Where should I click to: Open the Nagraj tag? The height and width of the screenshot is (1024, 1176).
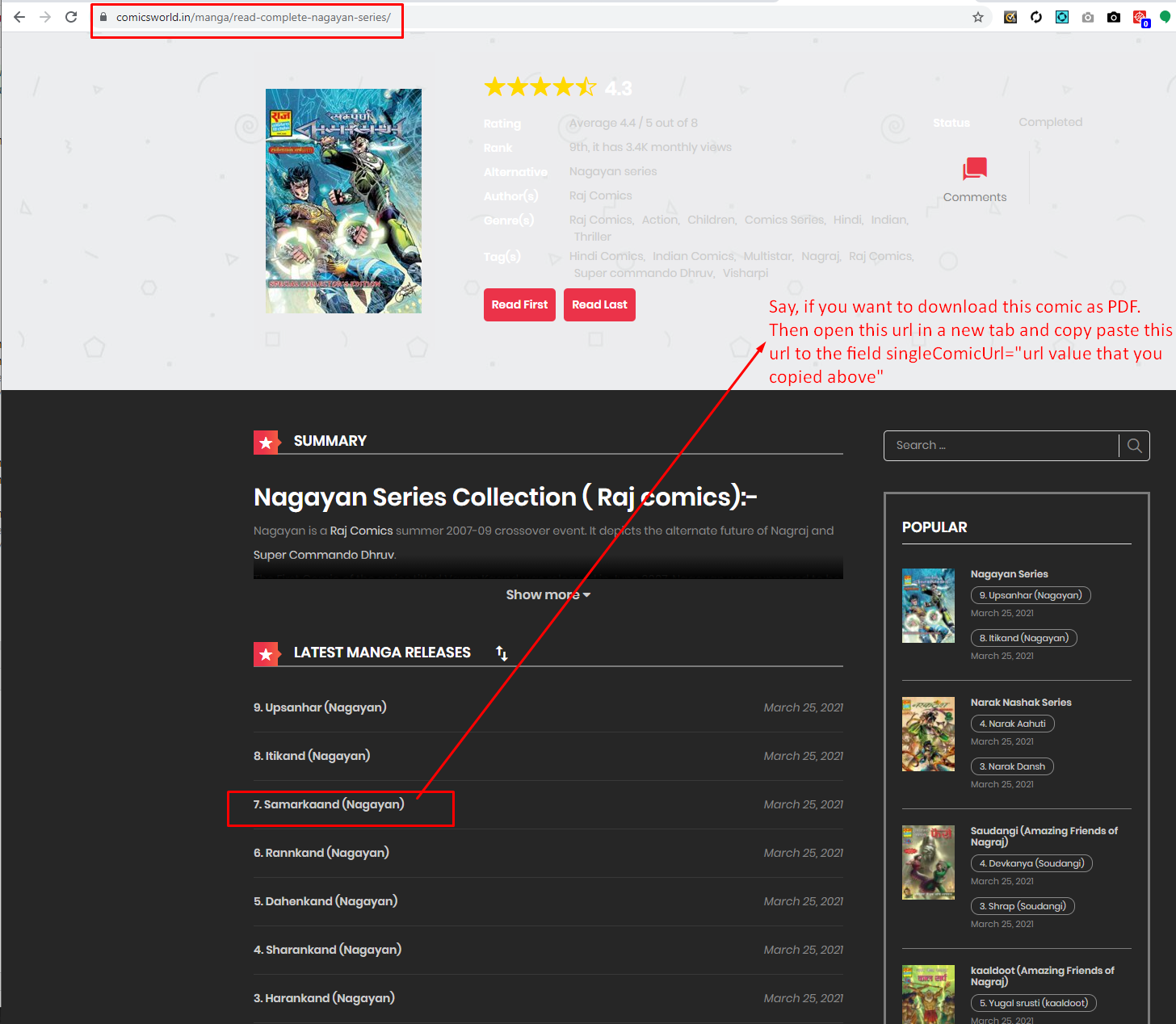click(x=820, y=256)
